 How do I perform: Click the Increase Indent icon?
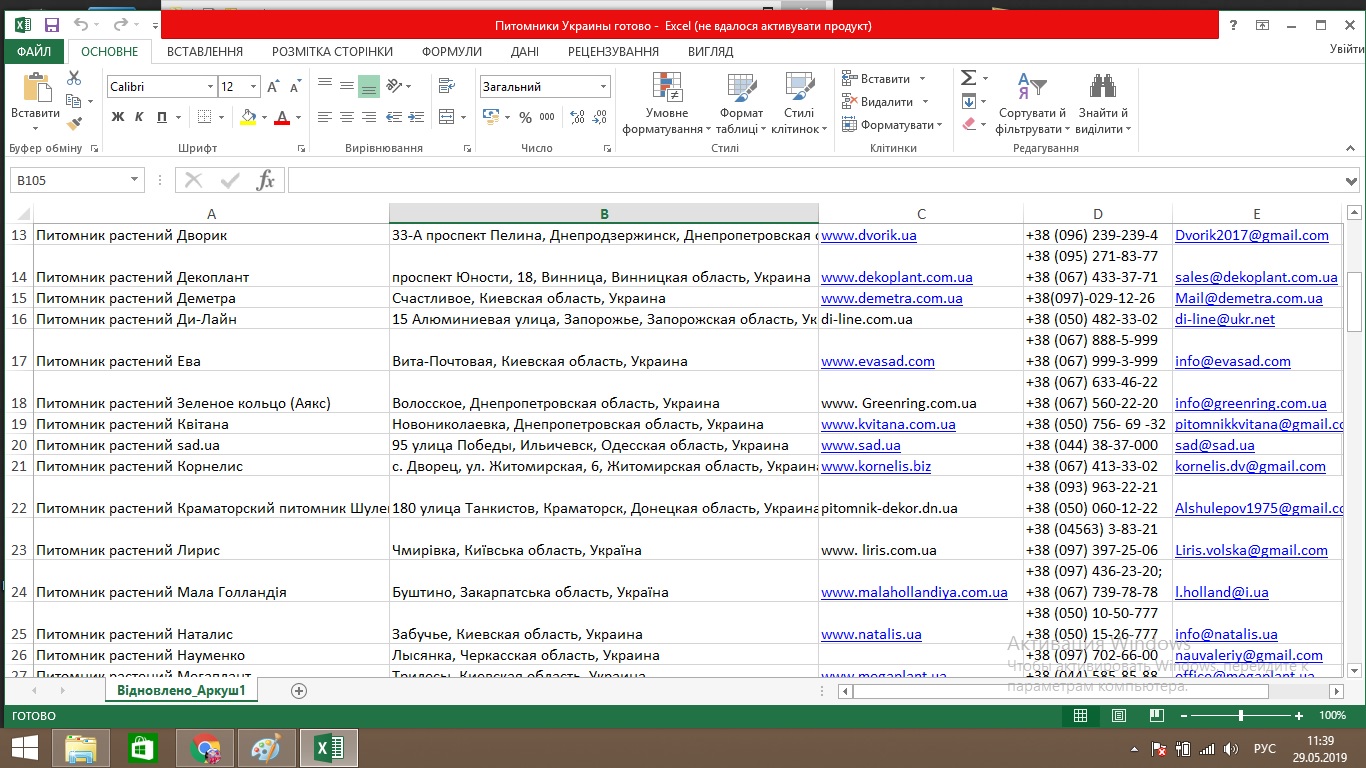pos(419,118)
